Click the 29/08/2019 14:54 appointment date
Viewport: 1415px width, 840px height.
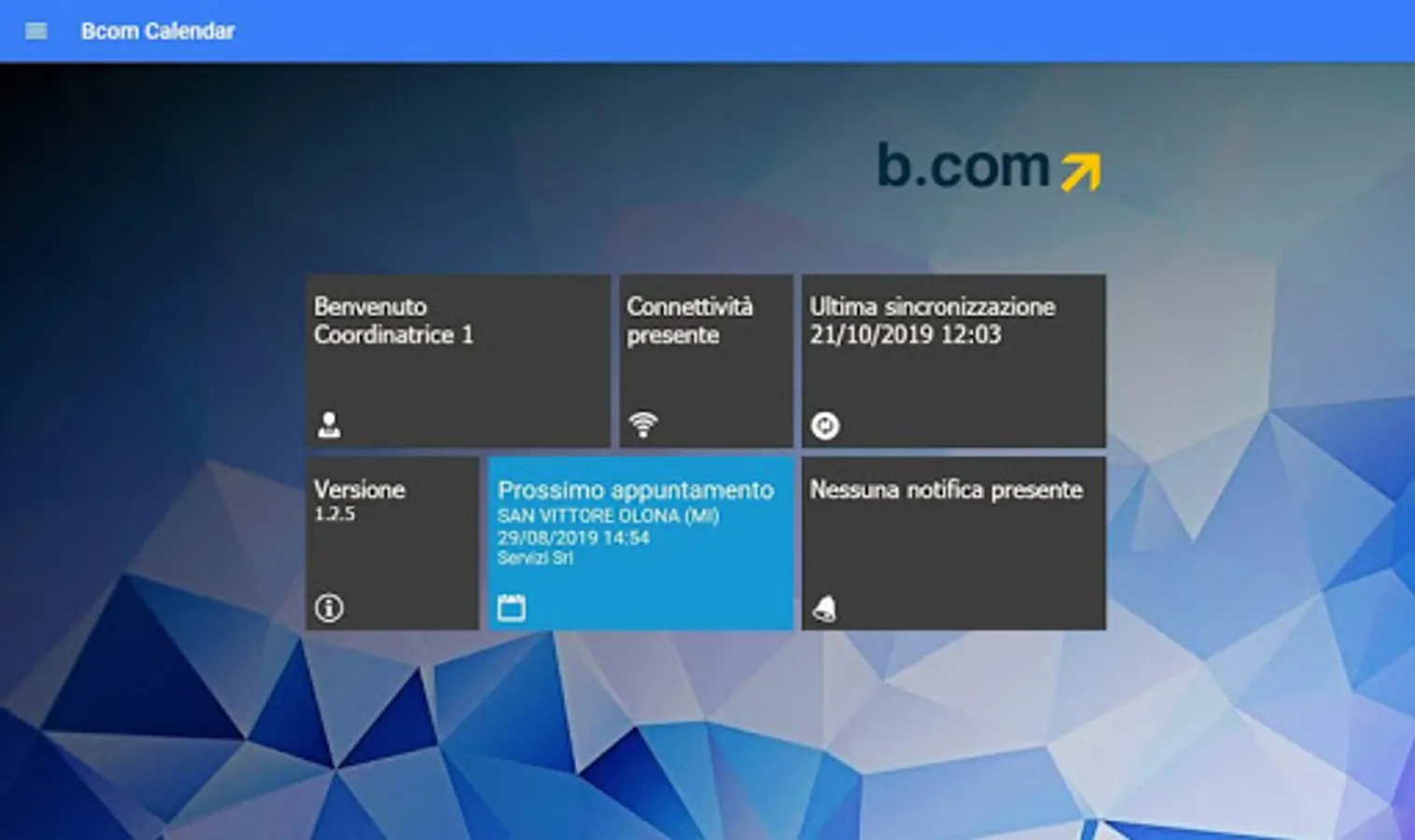573,538
